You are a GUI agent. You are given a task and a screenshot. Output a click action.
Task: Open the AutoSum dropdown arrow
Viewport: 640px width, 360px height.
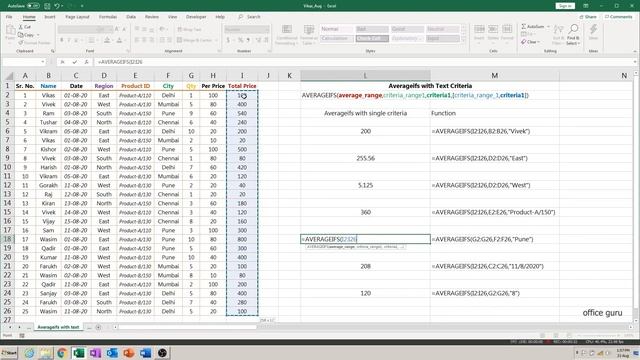[x=549, y=27]
